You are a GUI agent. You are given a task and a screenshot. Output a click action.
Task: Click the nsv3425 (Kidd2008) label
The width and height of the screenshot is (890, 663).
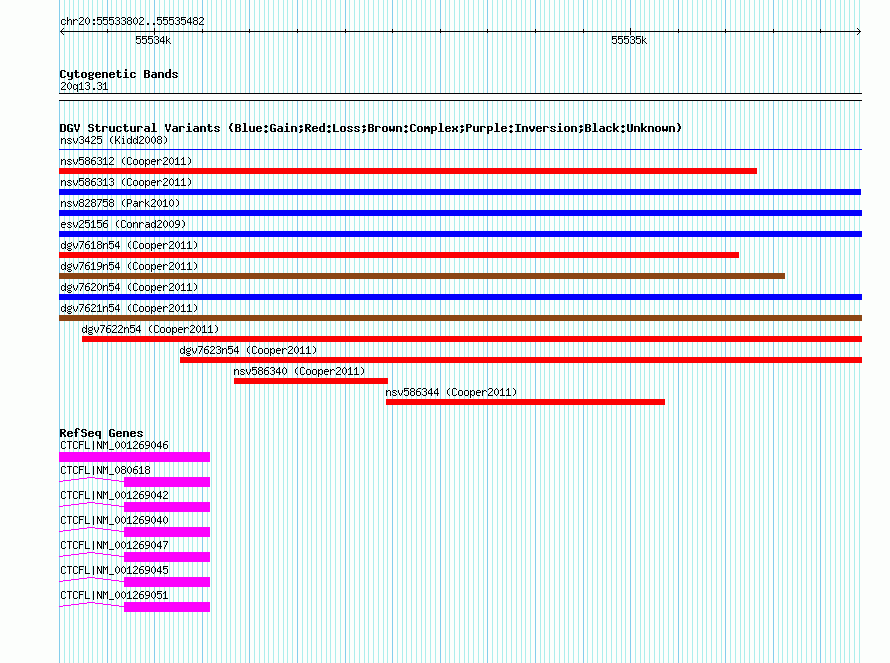pyautogui.click(x=114, y=140)
